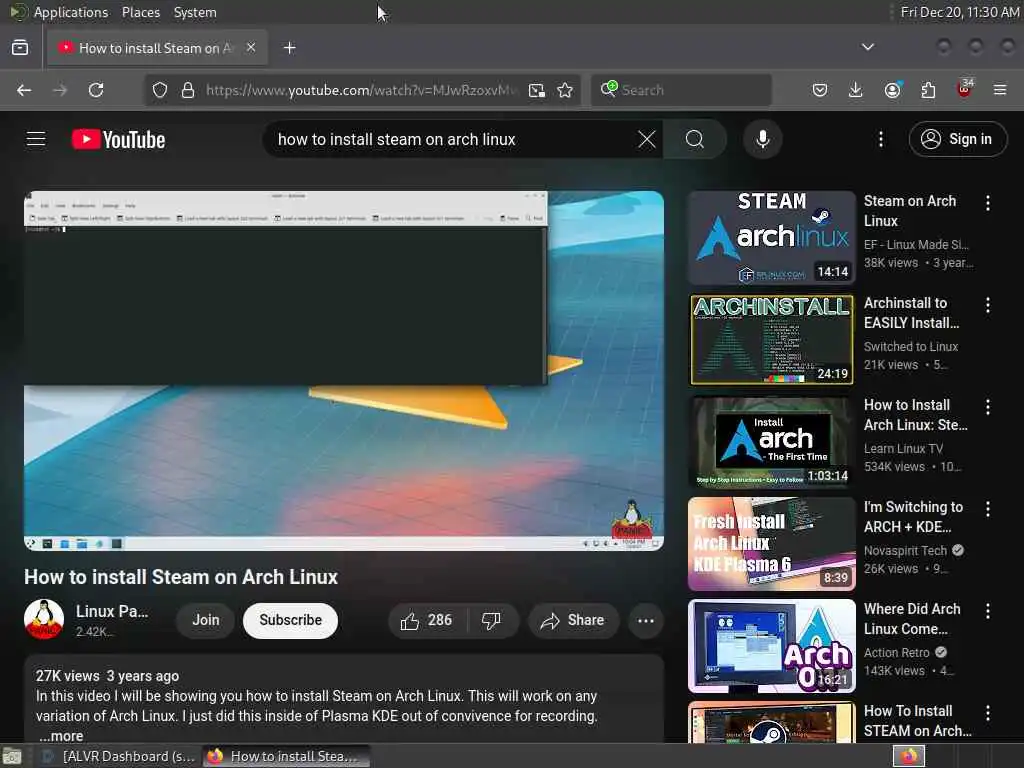Image resolution: width=1024 pixels, height=768 pixels.
Task: Open the Places menu
Action: point(140,12)
